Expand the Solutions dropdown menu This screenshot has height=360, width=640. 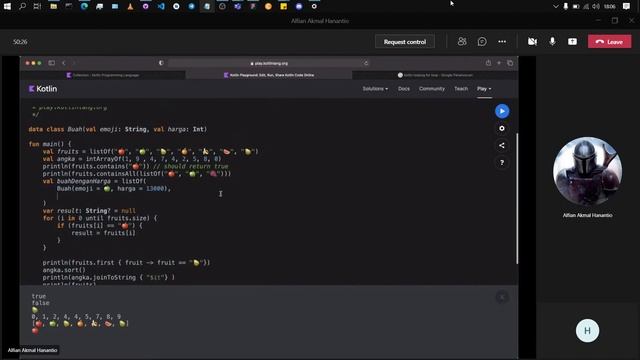(375, 89)
